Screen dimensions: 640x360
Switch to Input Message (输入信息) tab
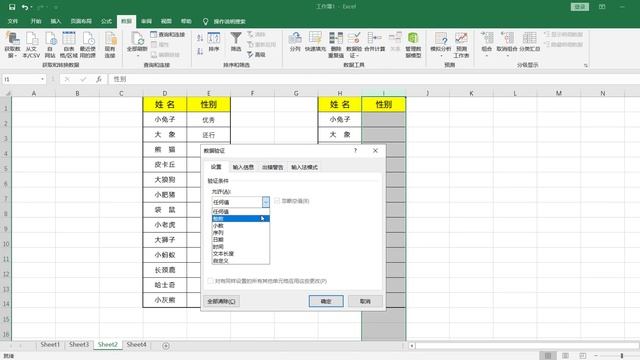[243, 167]
